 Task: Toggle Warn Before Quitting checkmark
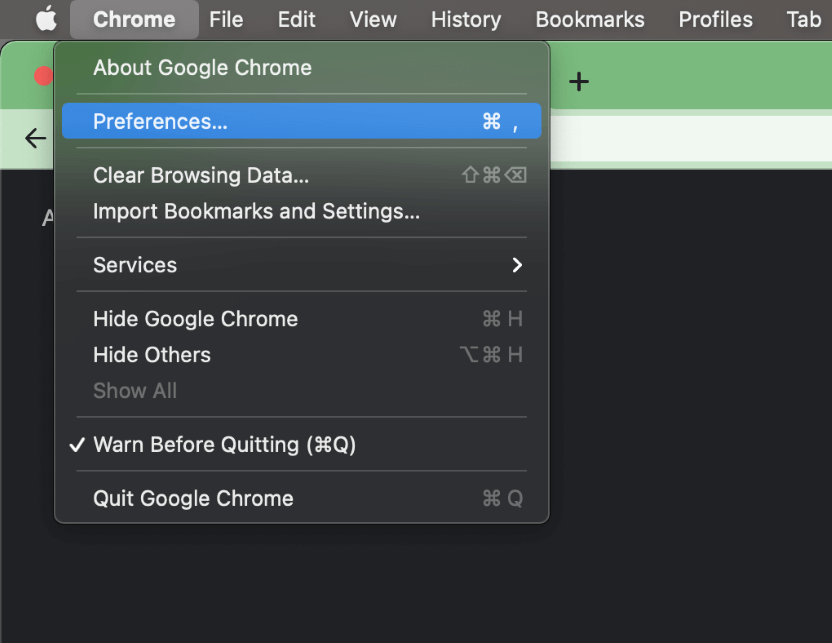[224, 445]
